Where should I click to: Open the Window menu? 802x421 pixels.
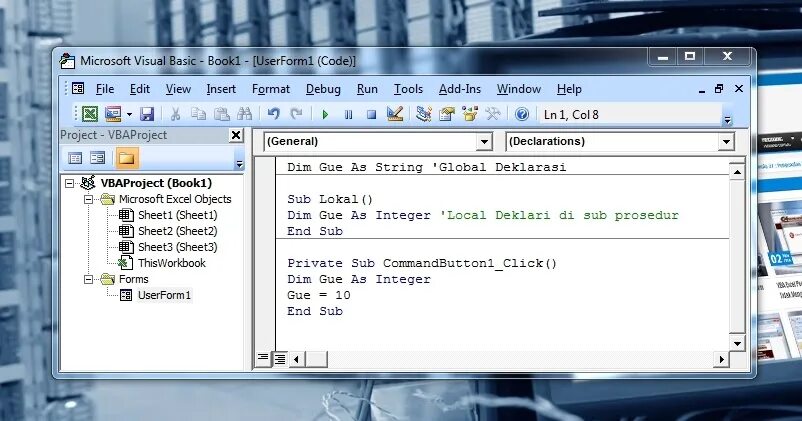point(519,89)
